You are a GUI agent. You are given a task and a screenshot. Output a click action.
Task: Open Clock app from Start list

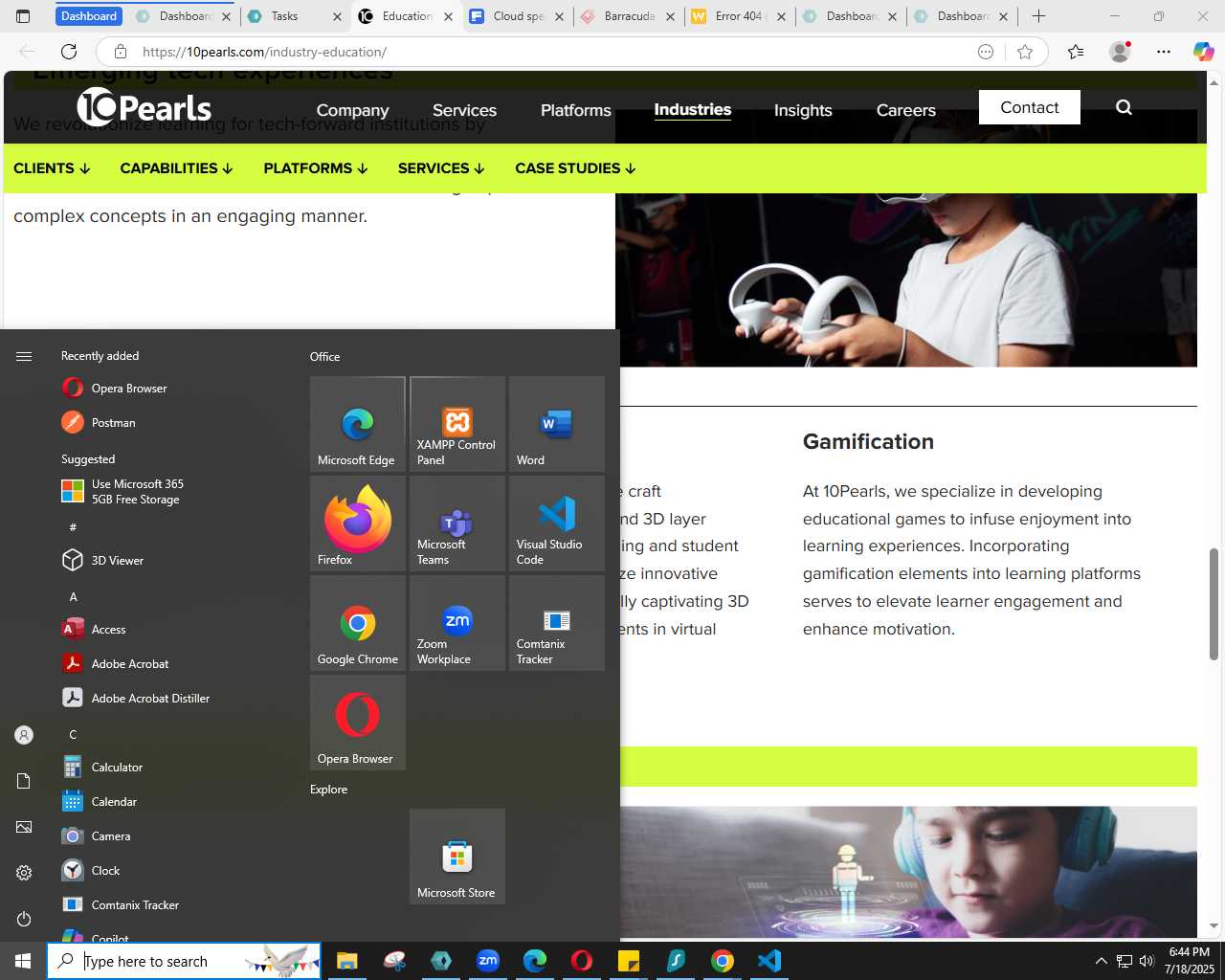pyautogui.click(x=105, y=871)
